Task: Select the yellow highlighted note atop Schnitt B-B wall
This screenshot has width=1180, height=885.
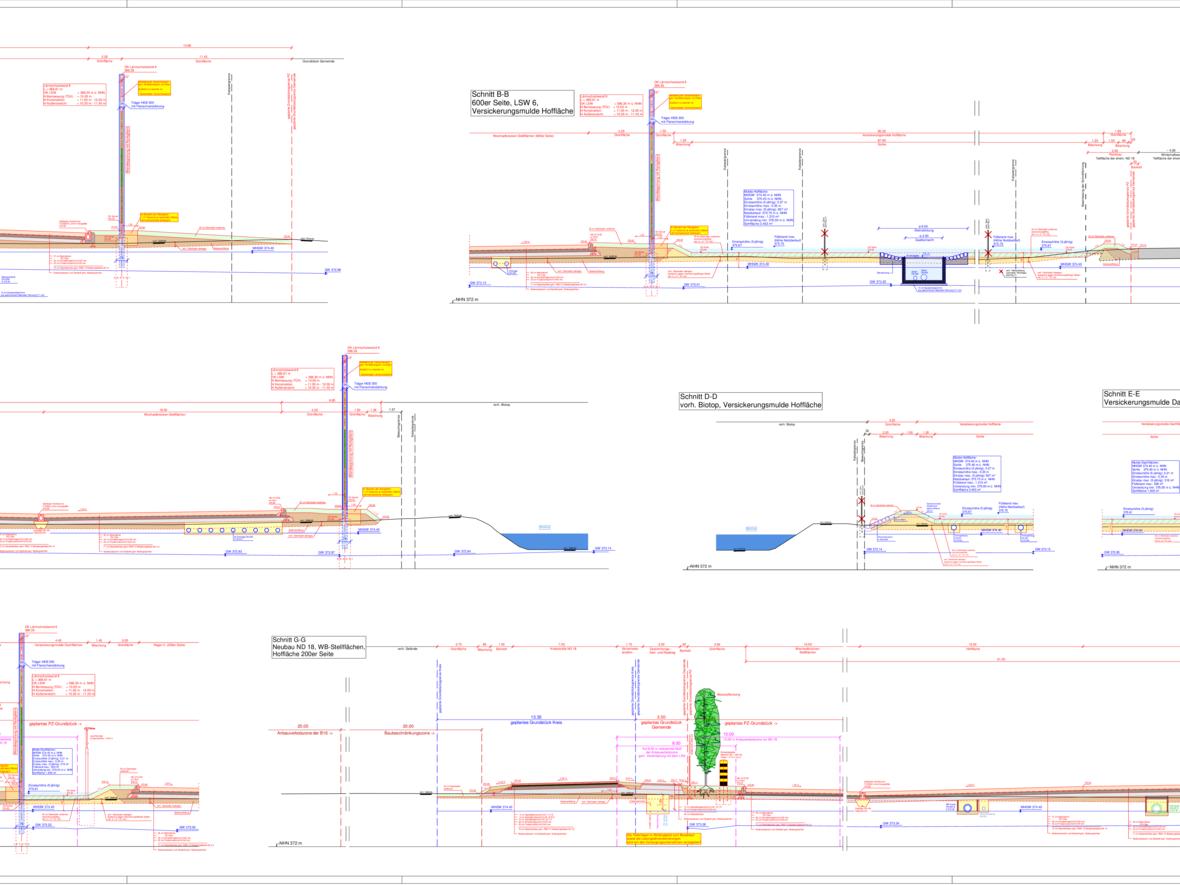Action: coord(683,100)
